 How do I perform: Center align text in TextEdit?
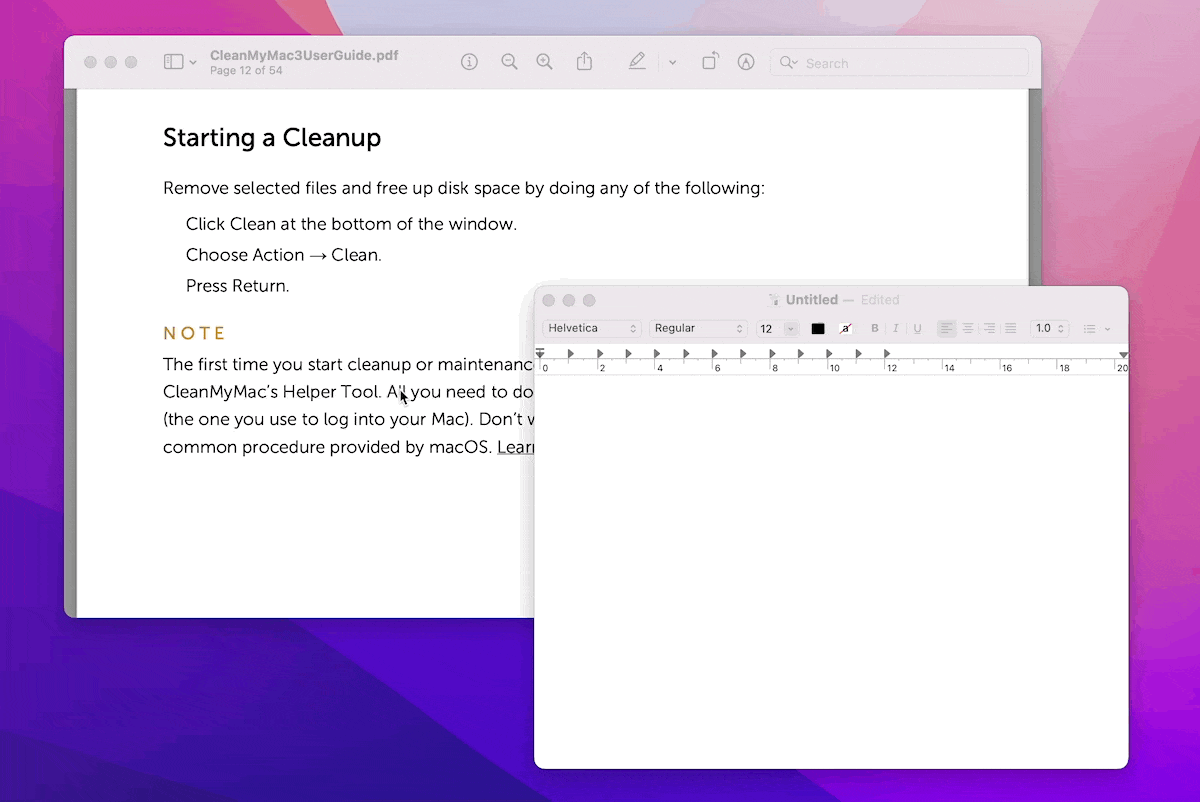(967, 328)
